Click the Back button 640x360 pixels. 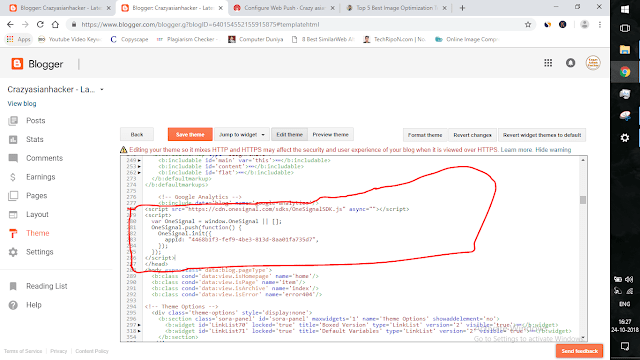(137, 134)
